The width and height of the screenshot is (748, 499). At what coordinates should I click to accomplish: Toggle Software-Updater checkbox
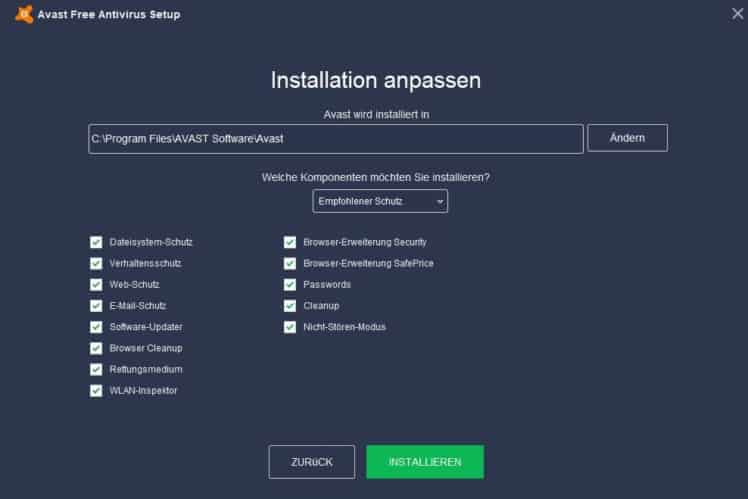pyautogui.click(x=96, y=327)
